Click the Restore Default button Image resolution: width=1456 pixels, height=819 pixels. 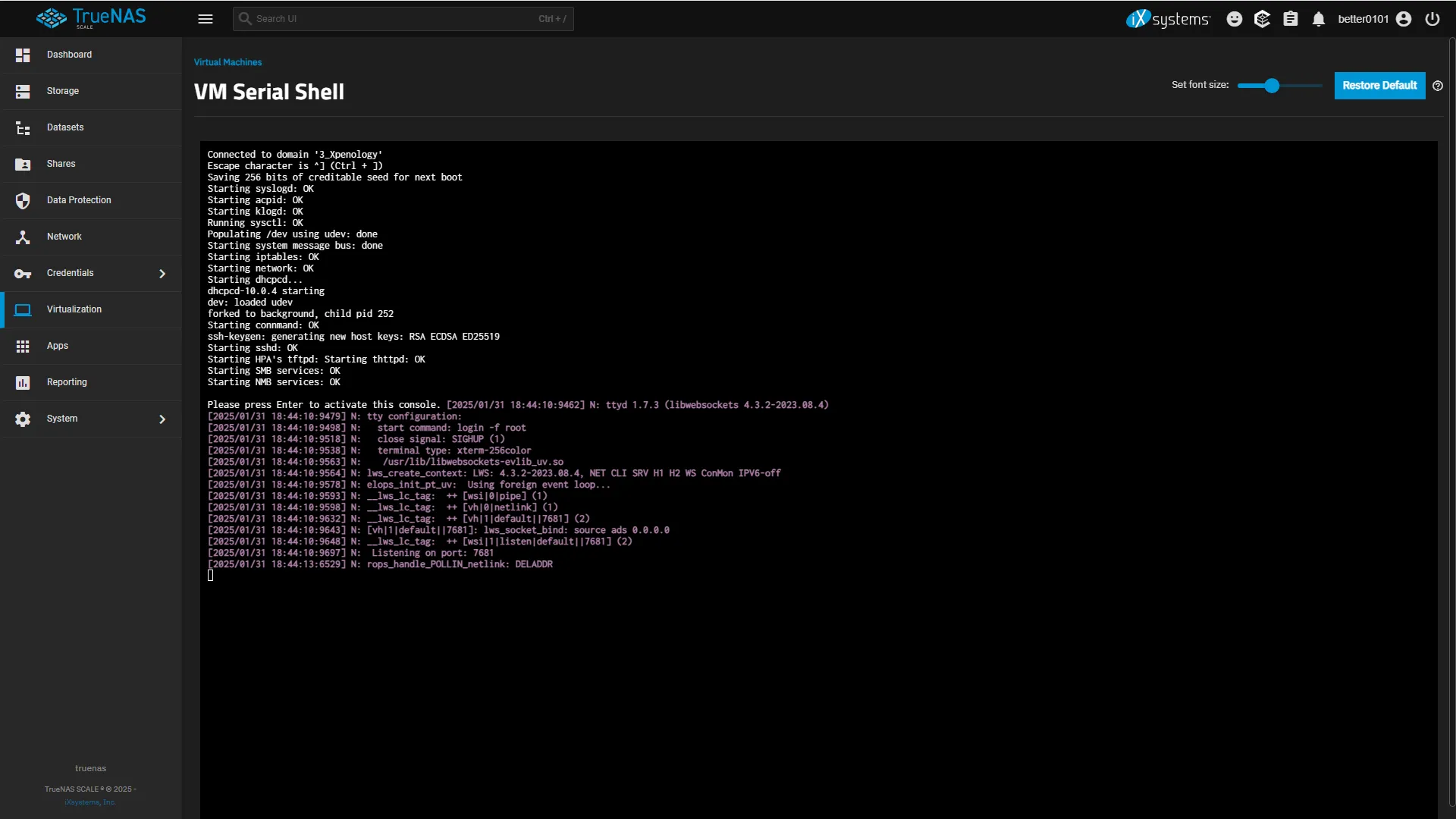coord(1379,86)
